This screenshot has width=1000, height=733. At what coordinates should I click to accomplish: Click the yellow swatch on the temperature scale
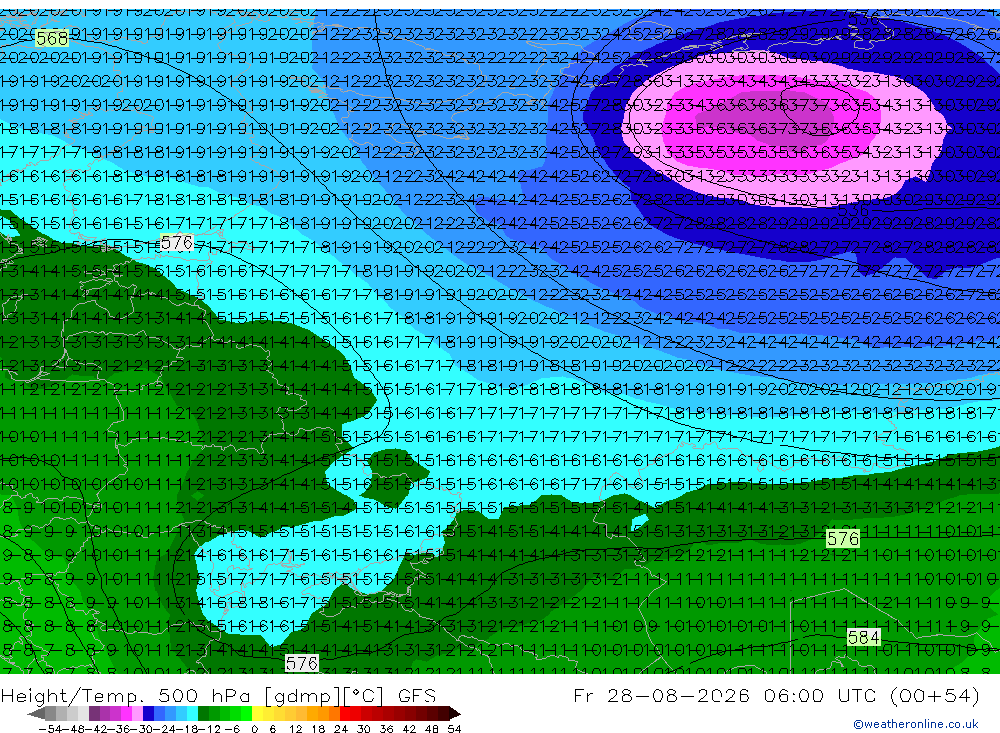(x=257, y=713)
